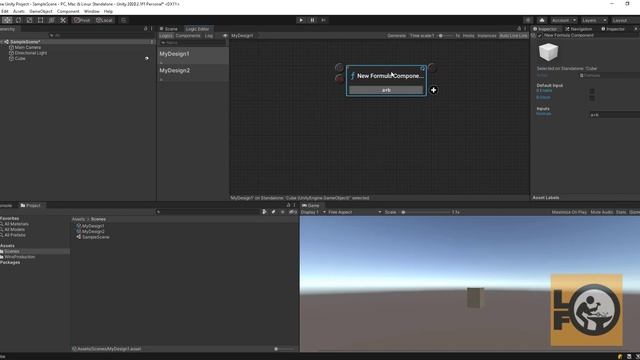
Task: Open the Scenes folder in Assets tree
Action: click(12, 251)
